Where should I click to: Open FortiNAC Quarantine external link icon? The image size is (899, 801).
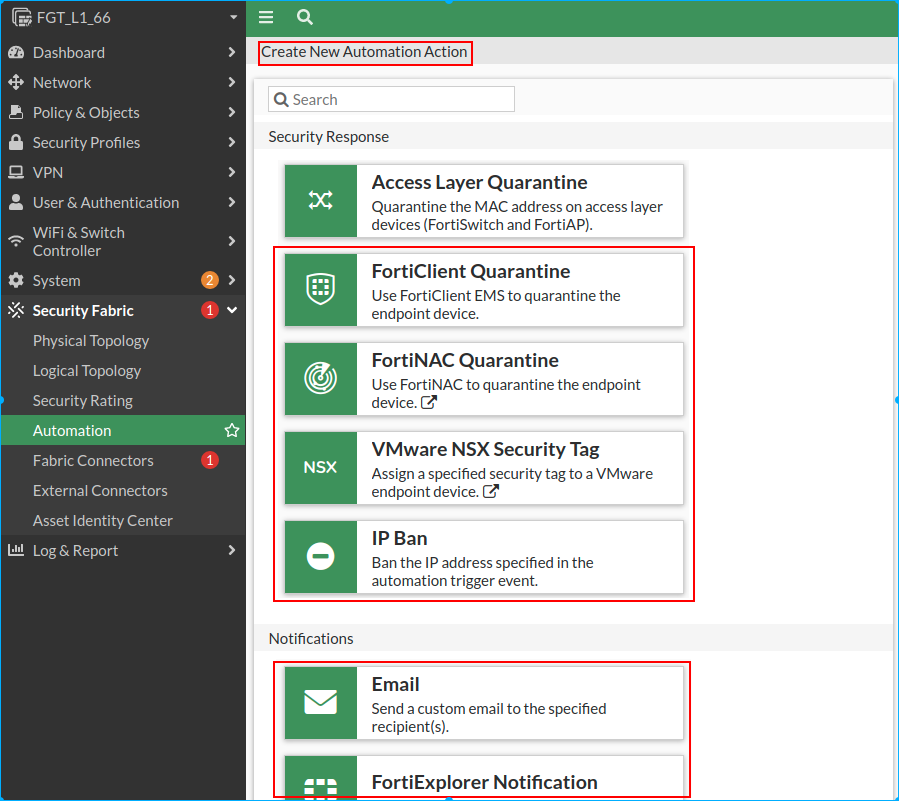point(429,403)
